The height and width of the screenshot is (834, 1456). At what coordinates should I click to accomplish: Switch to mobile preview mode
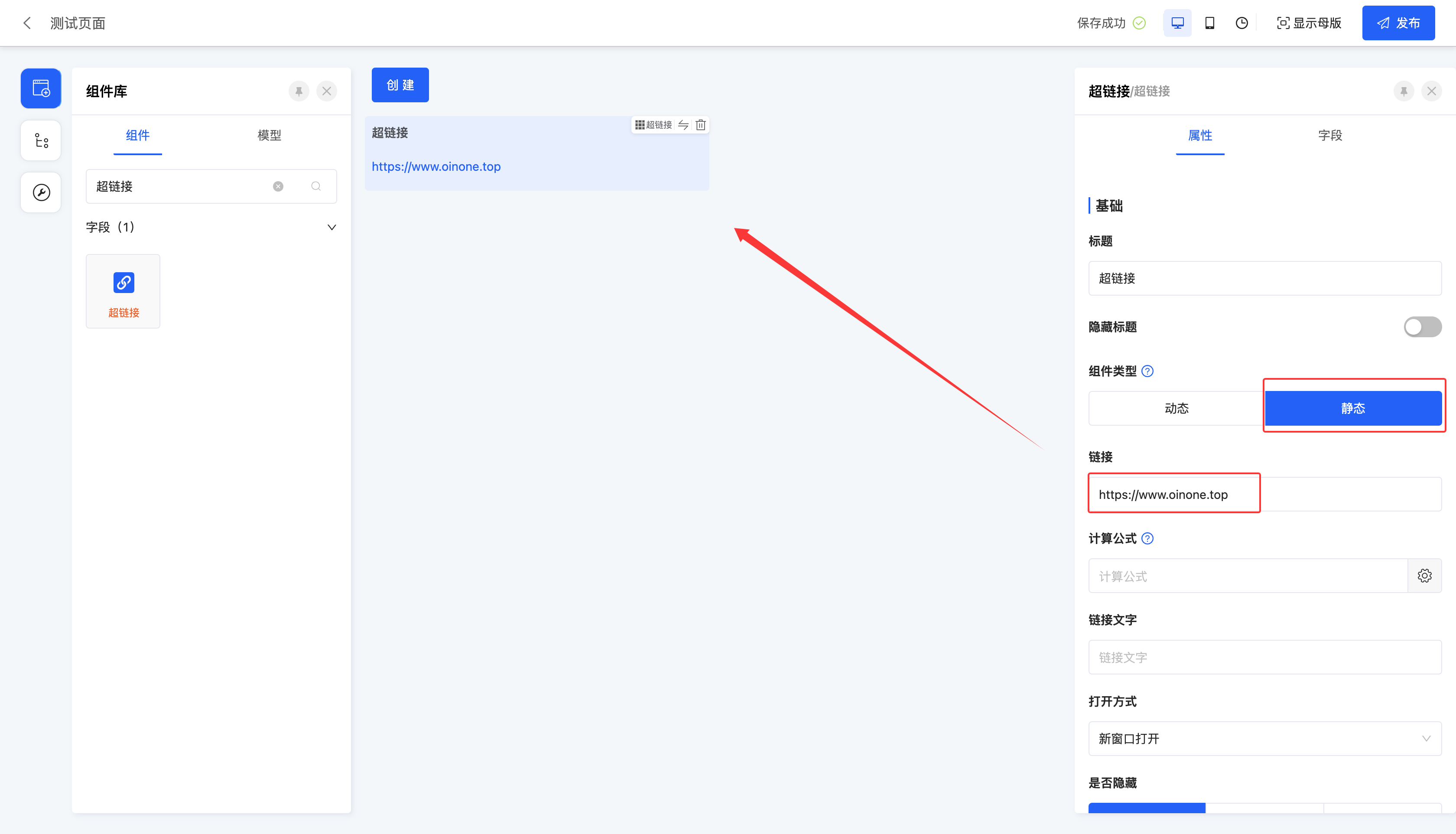click(1209, 23)
